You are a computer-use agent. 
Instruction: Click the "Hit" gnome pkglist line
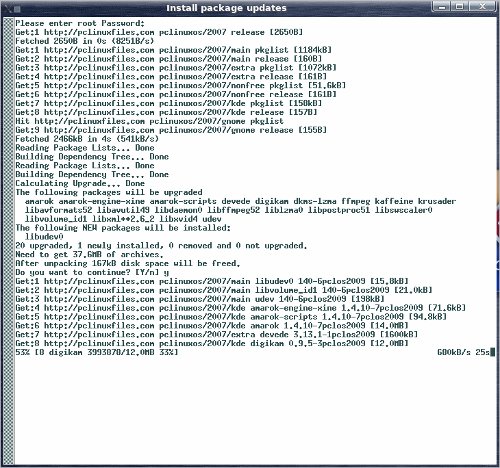149,121
